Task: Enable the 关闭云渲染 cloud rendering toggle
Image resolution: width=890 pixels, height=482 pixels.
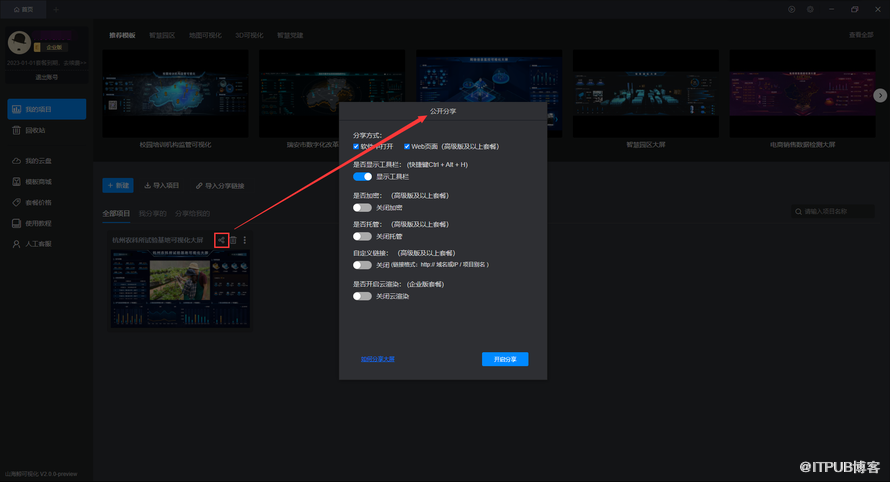Action: pos(362,296)
